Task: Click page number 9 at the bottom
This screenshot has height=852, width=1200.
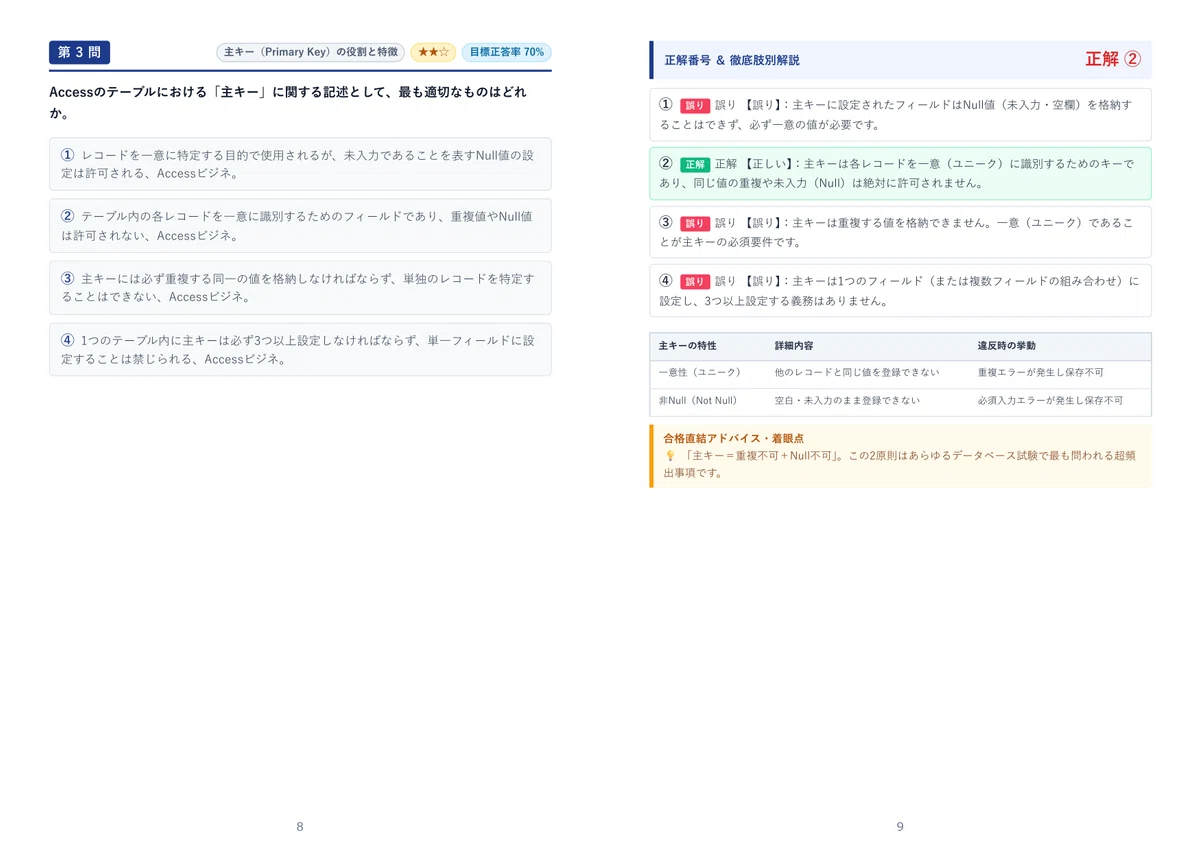Action: [900, 826]
